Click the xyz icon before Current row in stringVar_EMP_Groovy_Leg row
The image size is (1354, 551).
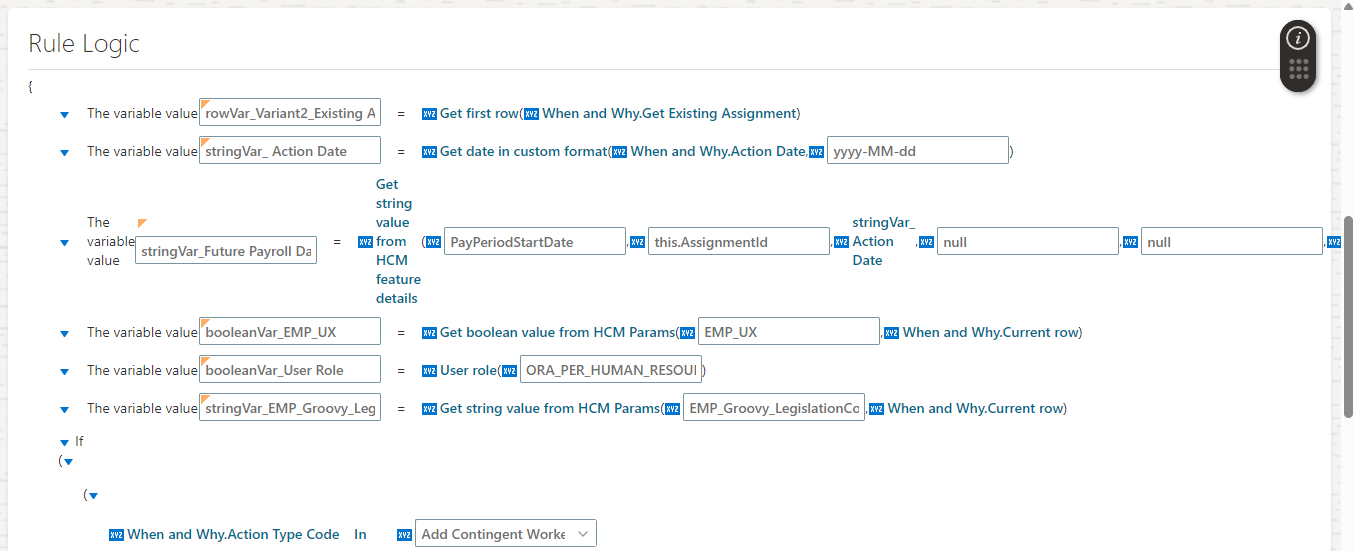tap(876, 409)
